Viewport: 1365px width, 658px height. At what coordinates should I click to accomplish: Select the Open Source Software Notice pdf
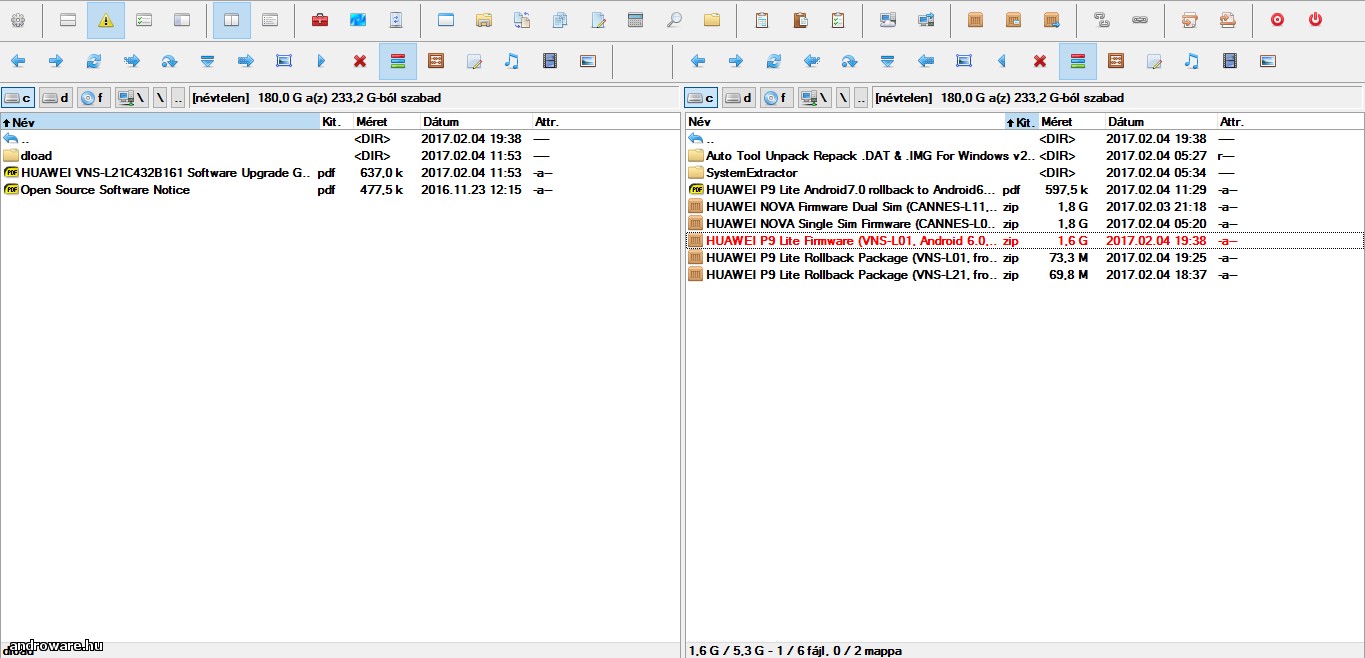[340, 190]
